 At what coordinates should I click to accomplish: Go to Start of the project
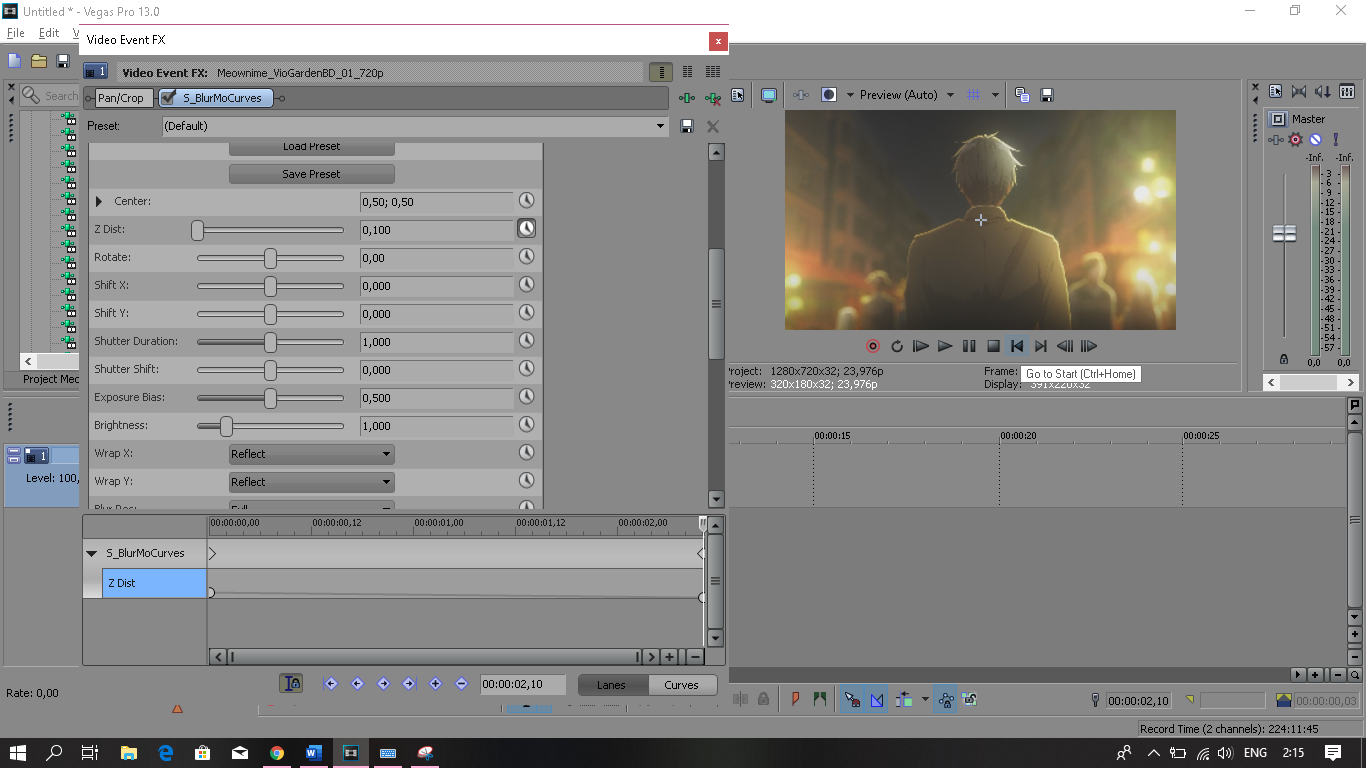click(x=1017, y=346)
